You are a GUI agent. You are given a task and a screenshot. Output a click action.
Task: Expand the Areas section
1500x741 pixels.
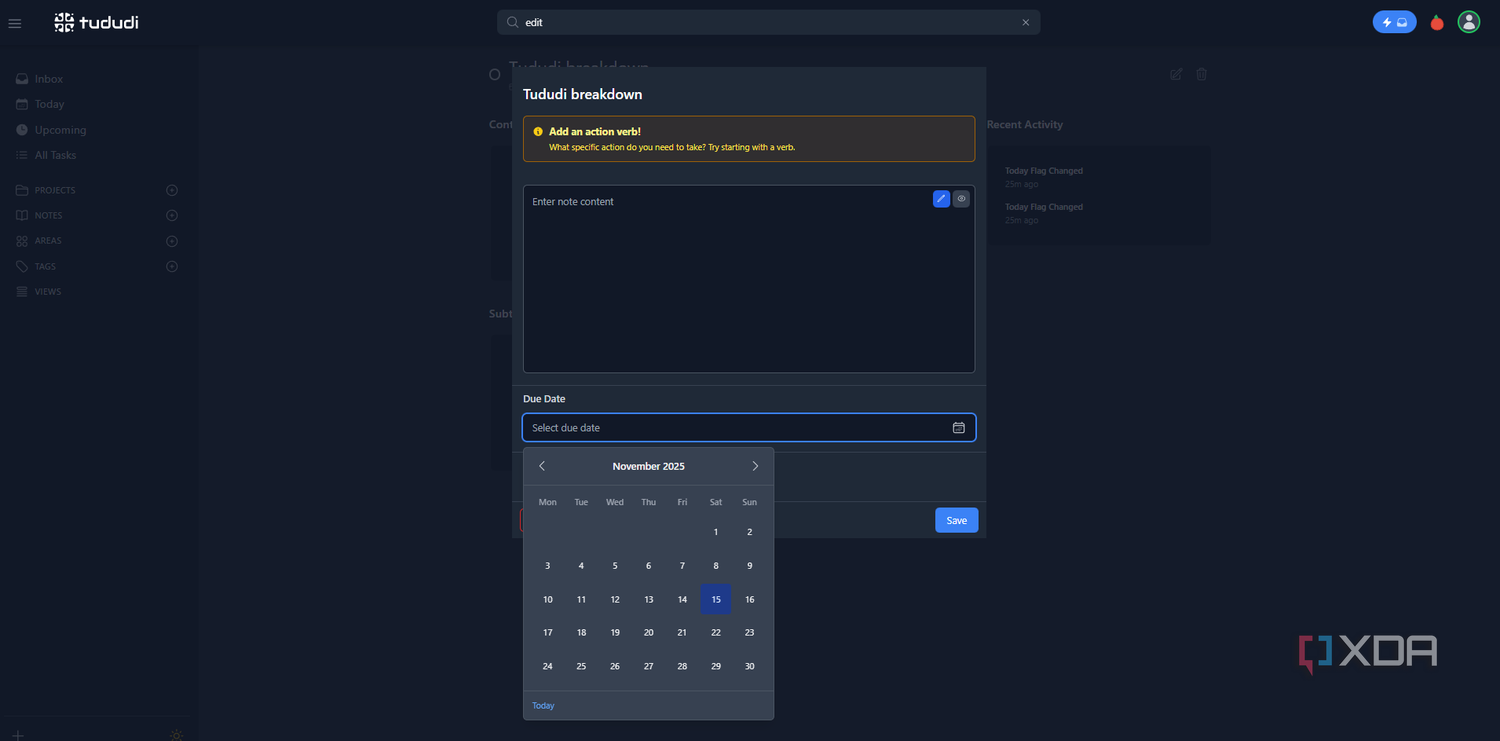(x=48, y=241)
